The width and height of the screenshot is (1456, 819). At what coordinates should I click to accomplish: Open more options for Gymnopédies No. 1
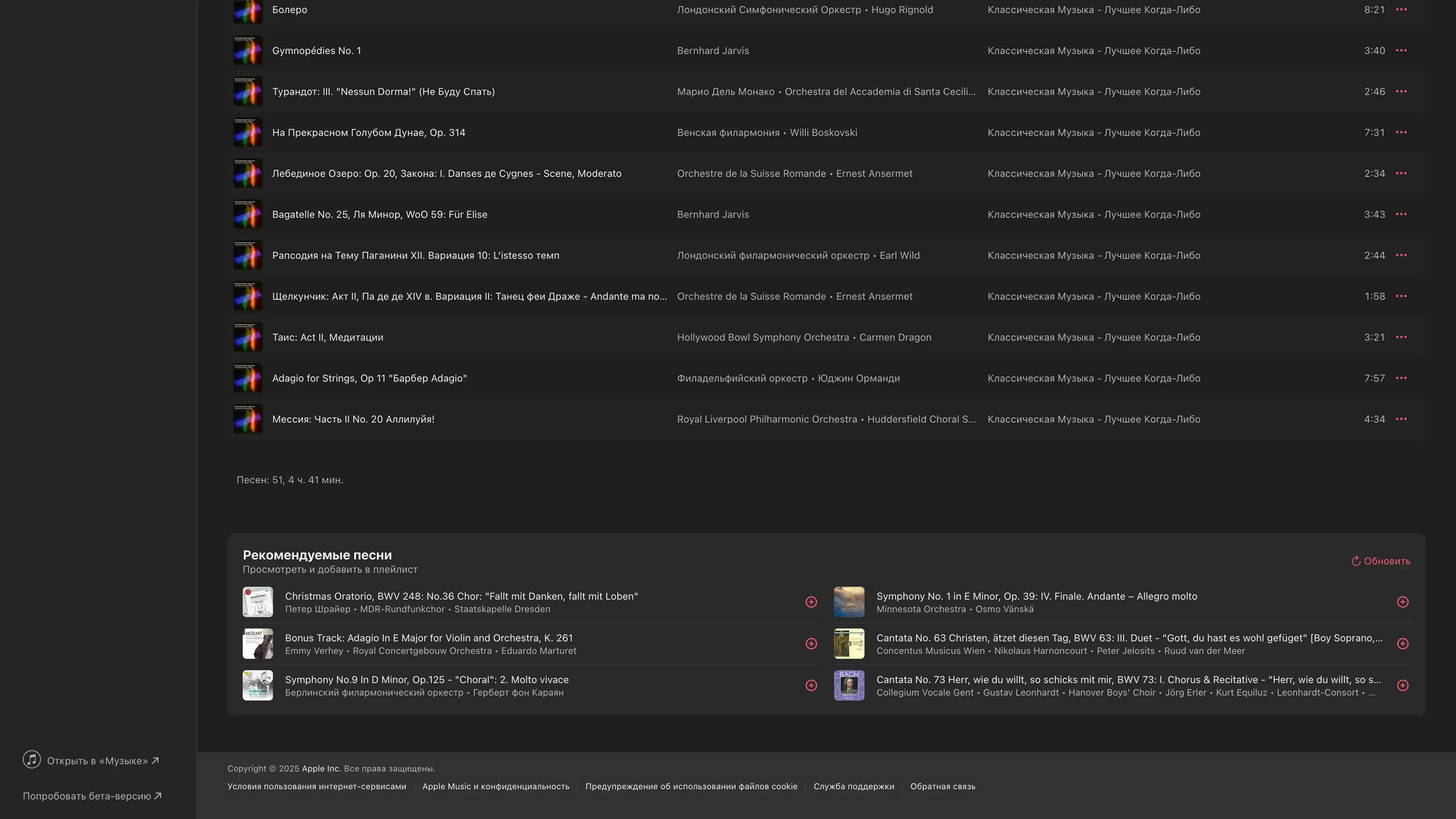(x=1401, y=50)
